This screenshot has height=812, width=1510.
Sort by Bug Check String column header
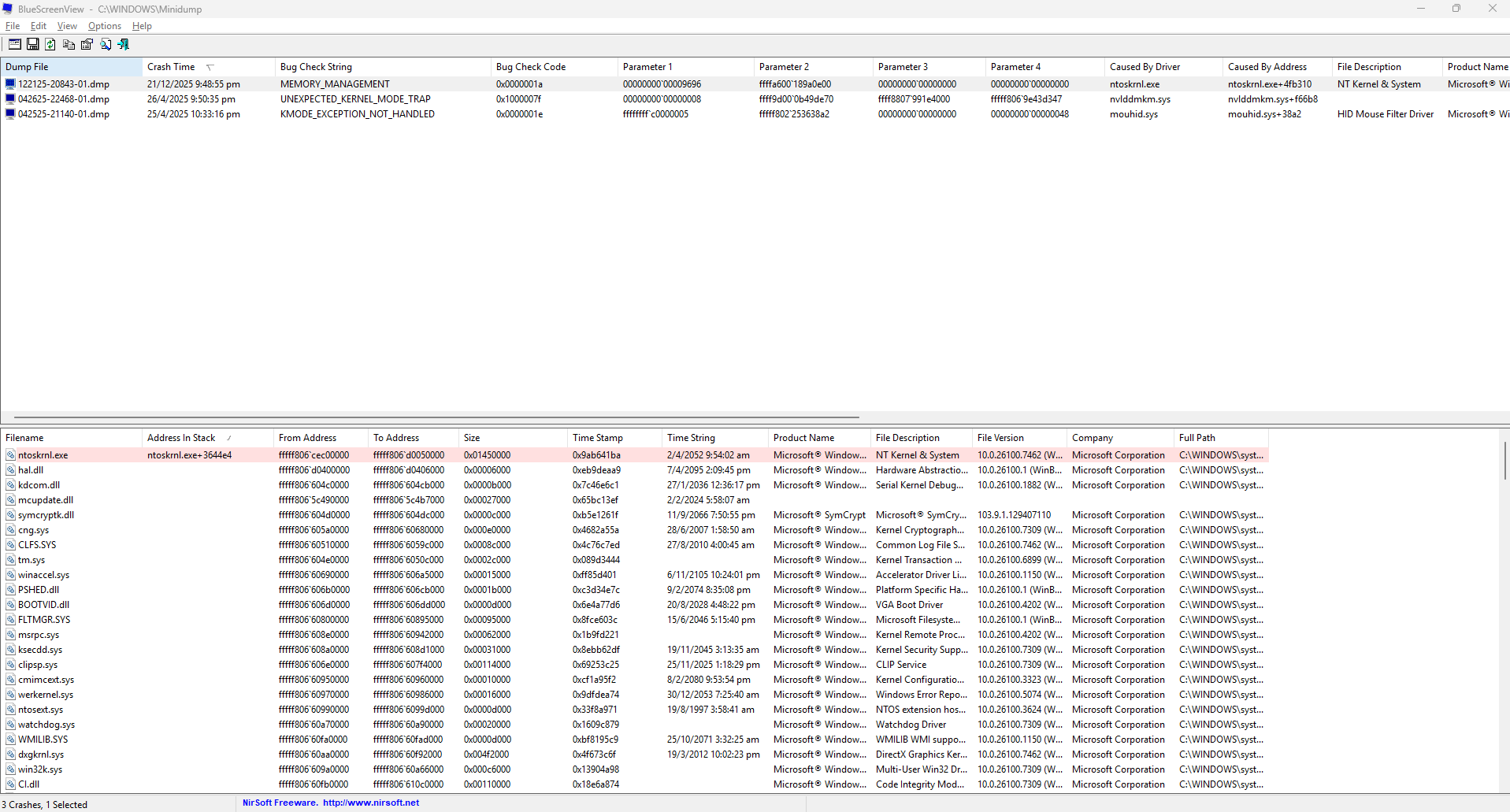click(x=384, y=67)
